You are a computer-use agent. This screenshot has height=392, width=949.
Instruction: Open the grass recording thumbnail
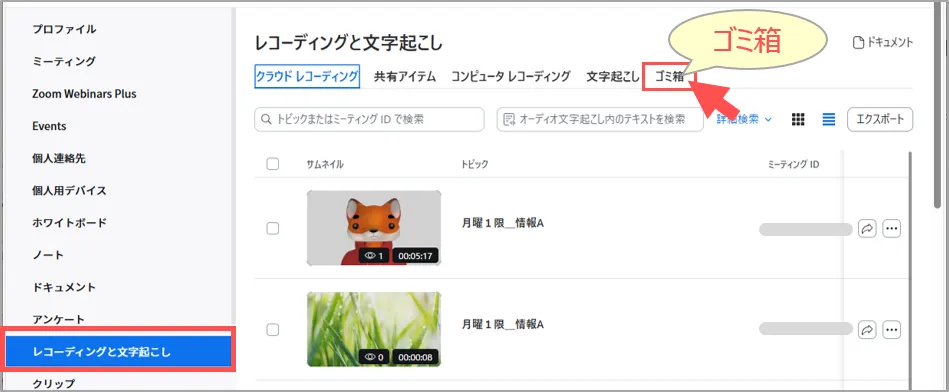[374, 329]
